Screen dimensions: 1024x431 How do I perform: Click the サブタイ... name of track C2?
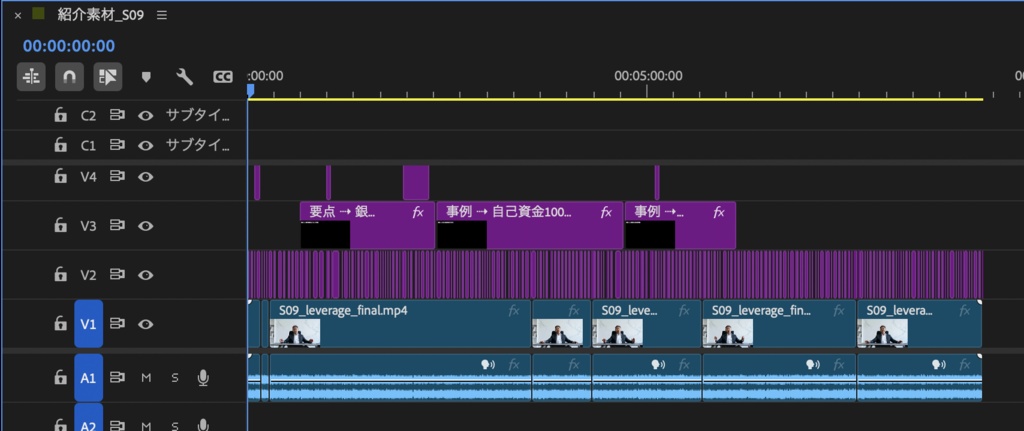click(197, 116)
